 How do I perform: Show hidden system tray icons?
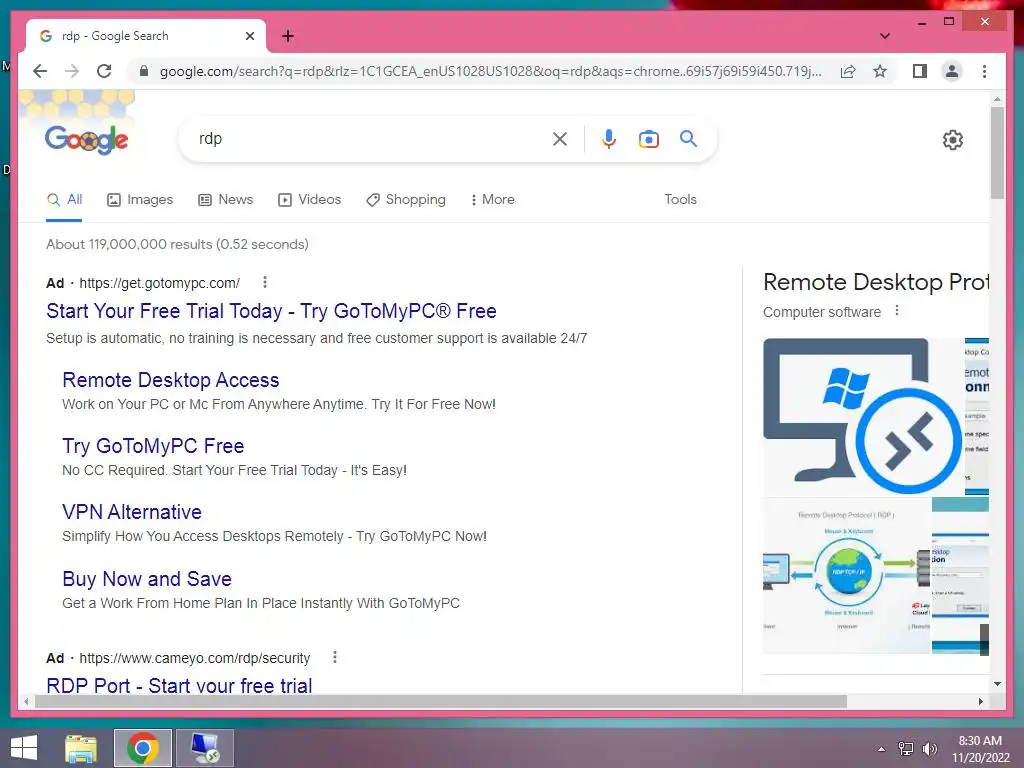coord(881,749)
